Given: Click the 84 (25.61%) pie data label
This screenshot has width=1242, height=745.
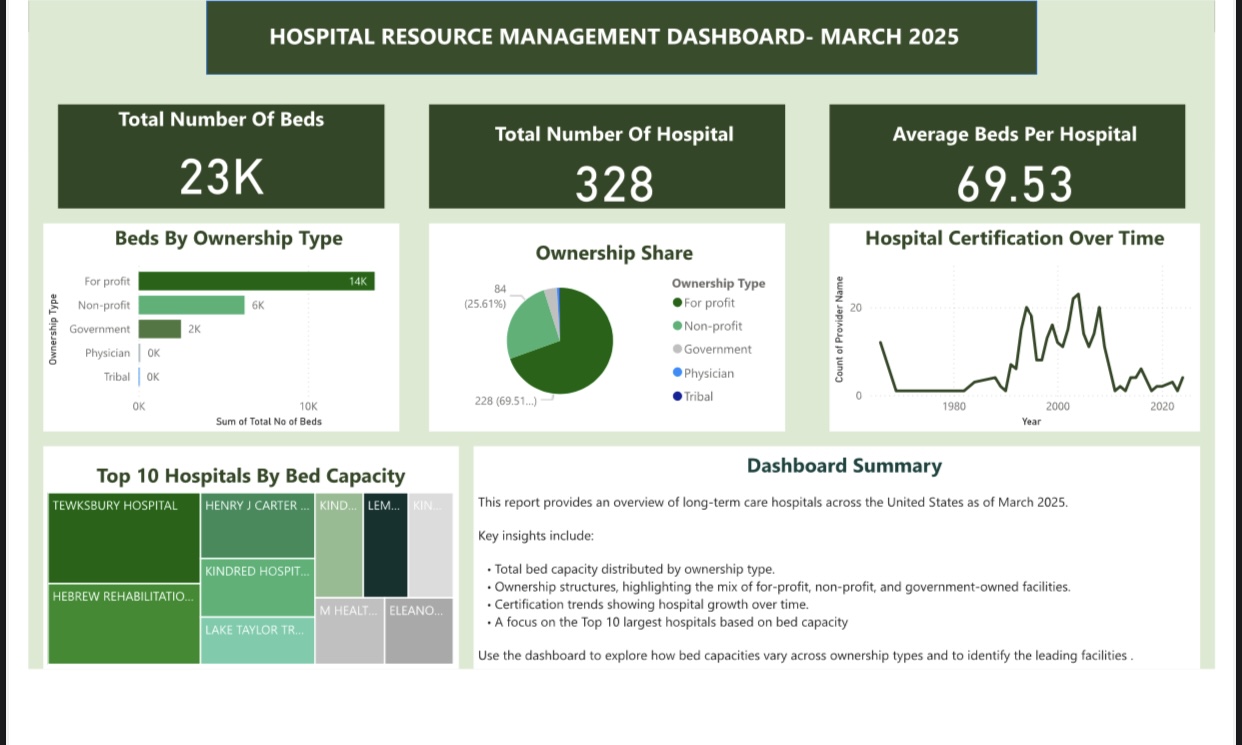Looking at the screenshot, I should [486, 296].
